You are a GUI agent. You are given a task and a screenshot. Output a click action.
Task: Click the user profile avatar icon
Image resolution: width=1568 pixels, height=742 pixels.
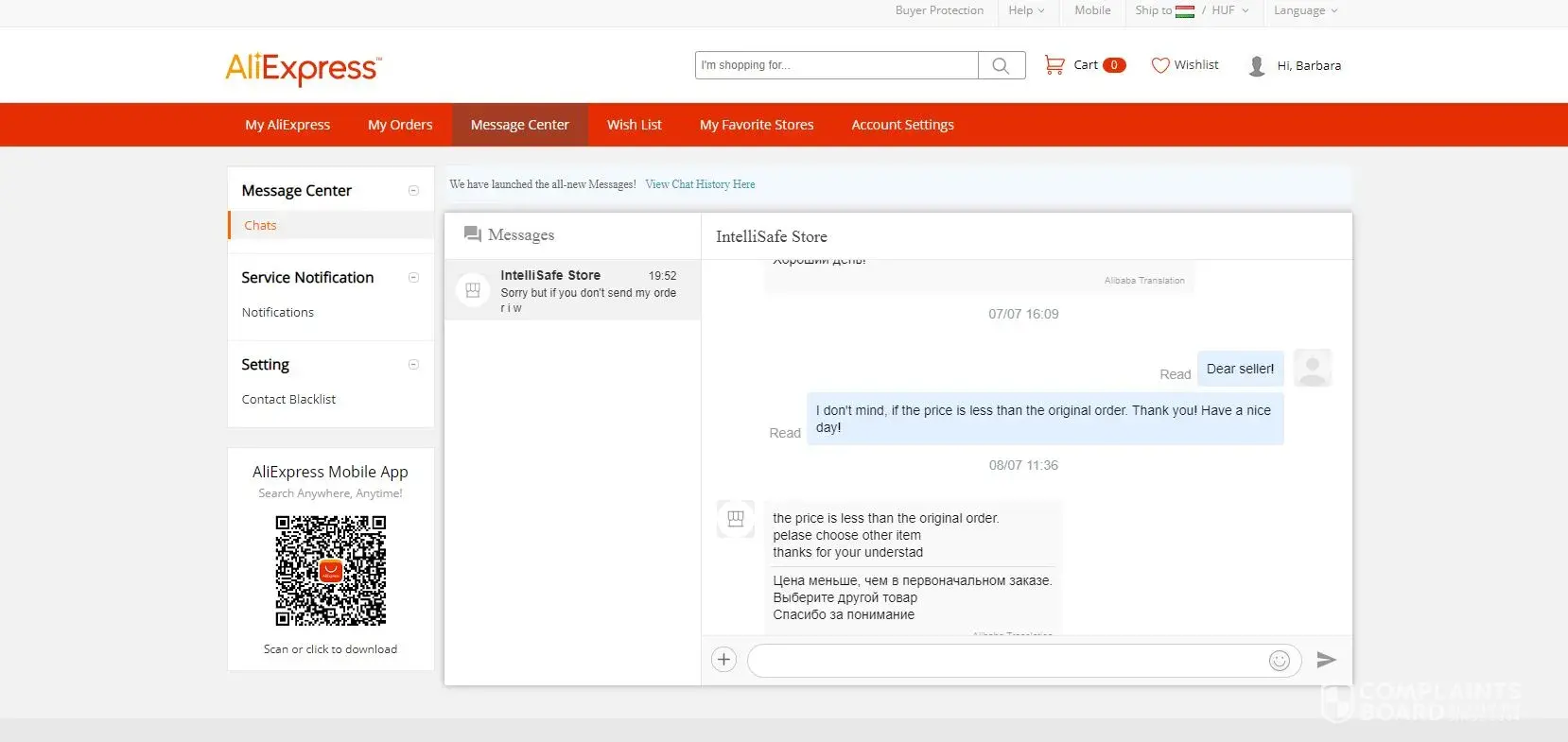coord(1257,66)
